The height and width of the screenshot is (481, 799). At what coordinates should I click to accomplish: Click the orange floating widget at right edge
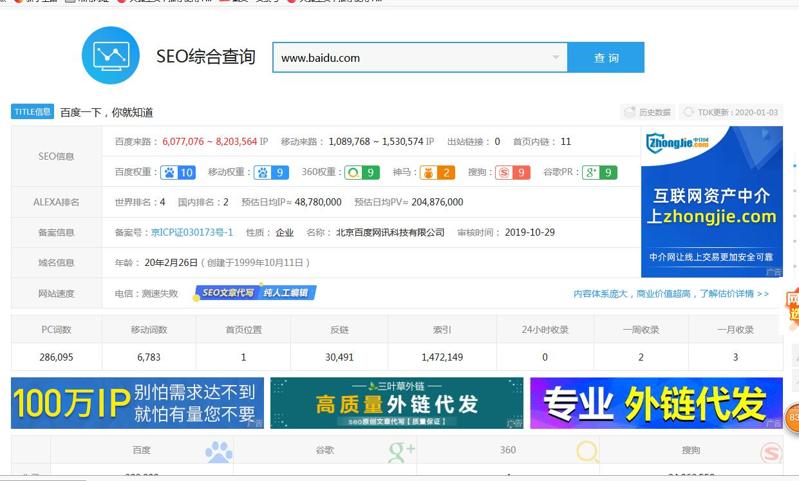[793, 418]
